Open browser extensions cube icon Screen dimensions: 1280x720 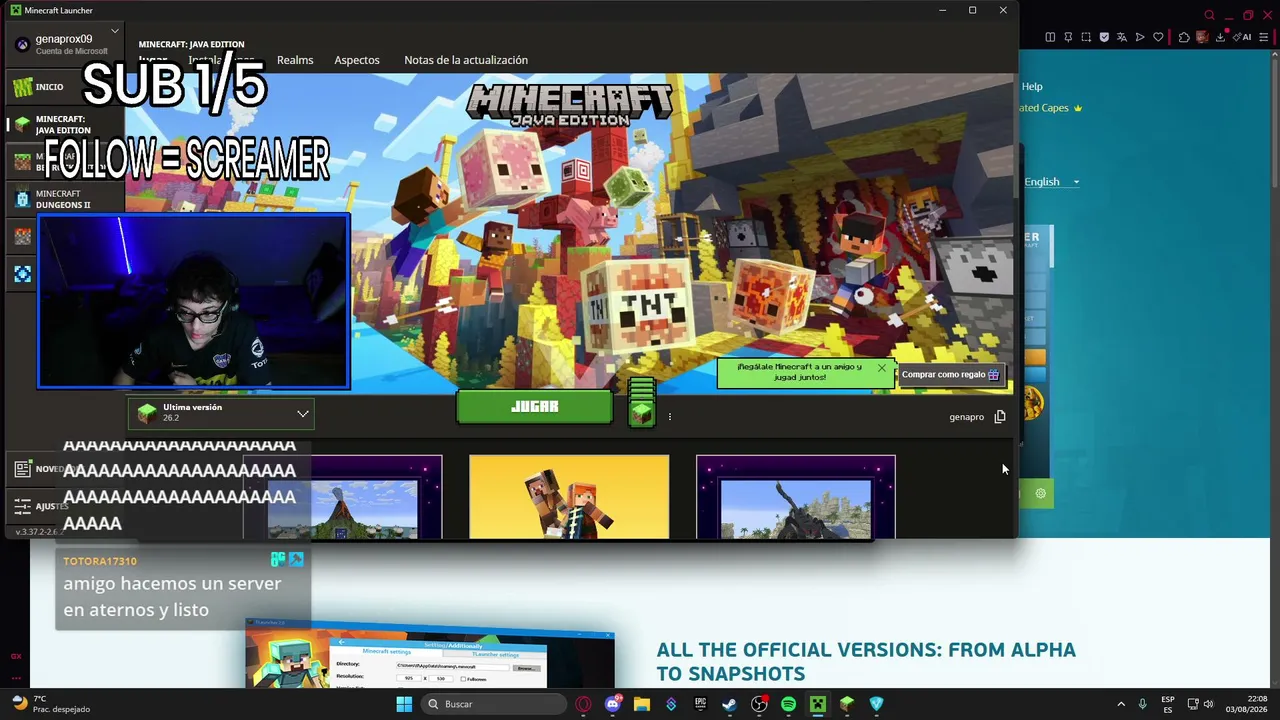(x=1184, y=37)
